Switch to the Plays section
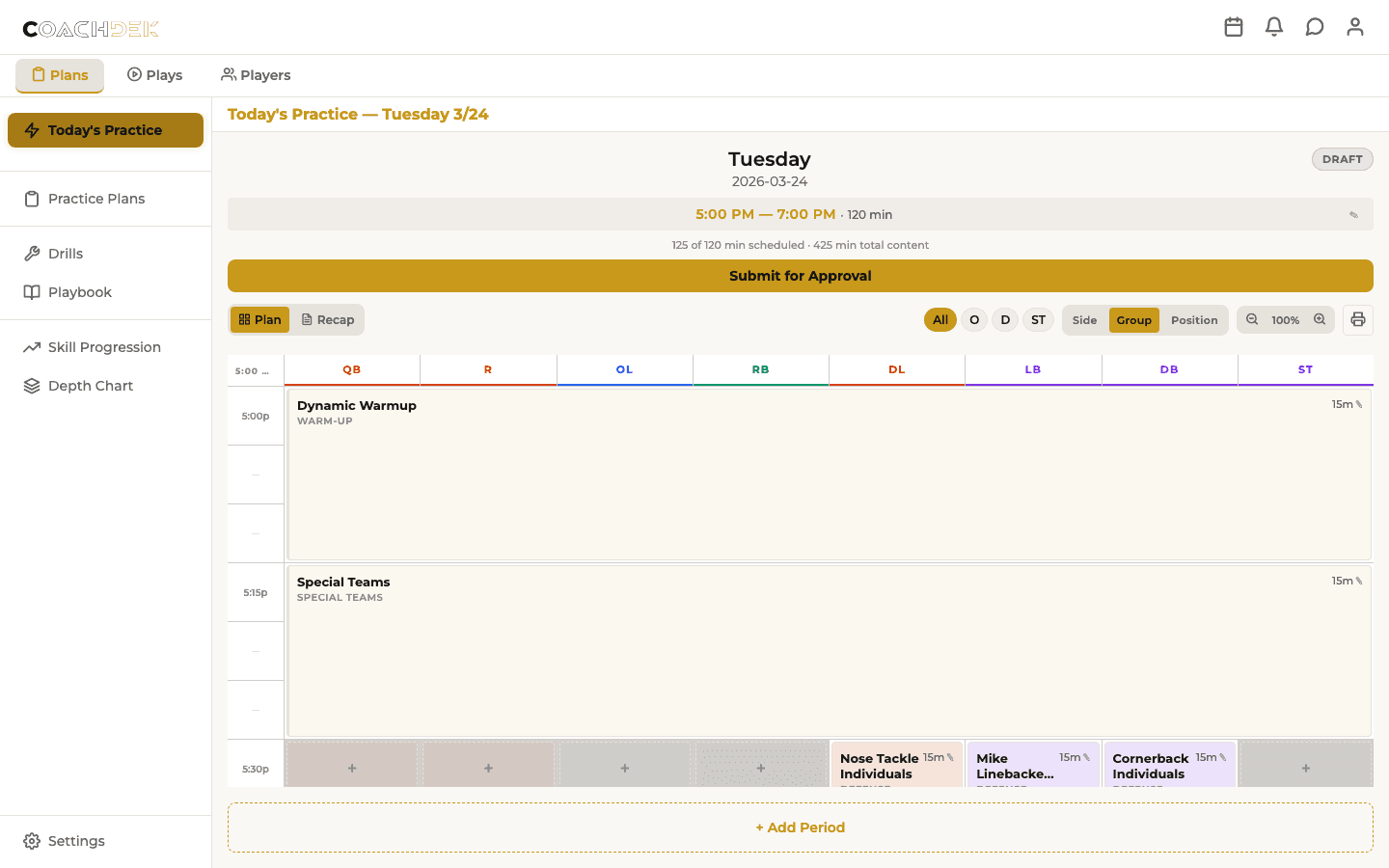The width and height of the screenshot is (1389, 868). point(154,74)
